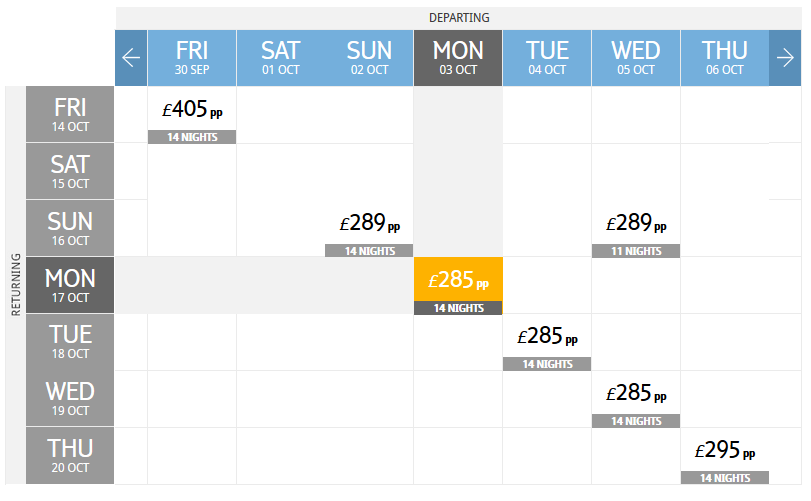The image size is (811, 501).
Task: Choose the £295 pp Thursday fare
Action: pyautogui.click(x=725, y=456)
